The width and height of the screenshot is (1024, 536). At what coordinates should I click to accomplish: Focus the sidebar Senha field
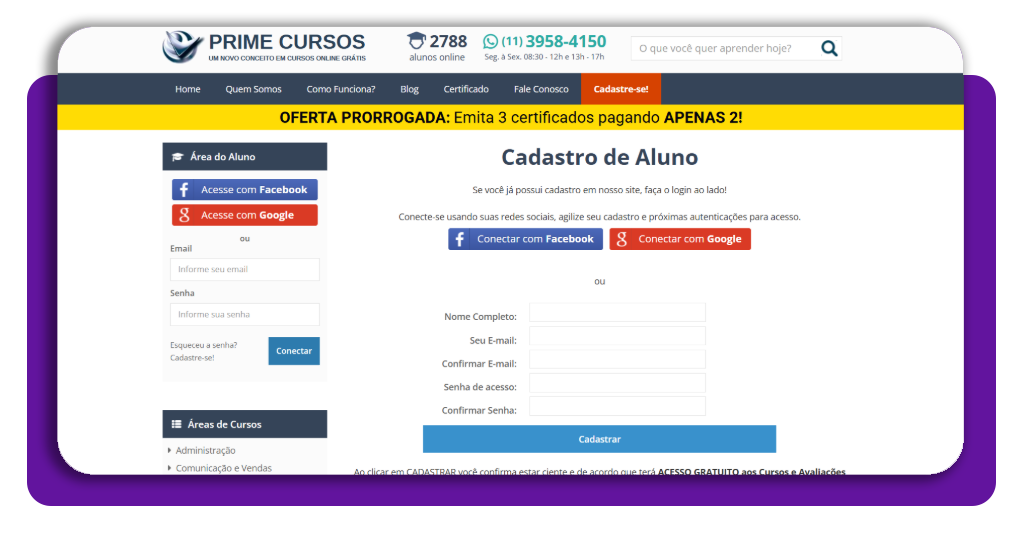tap(245, 315)
